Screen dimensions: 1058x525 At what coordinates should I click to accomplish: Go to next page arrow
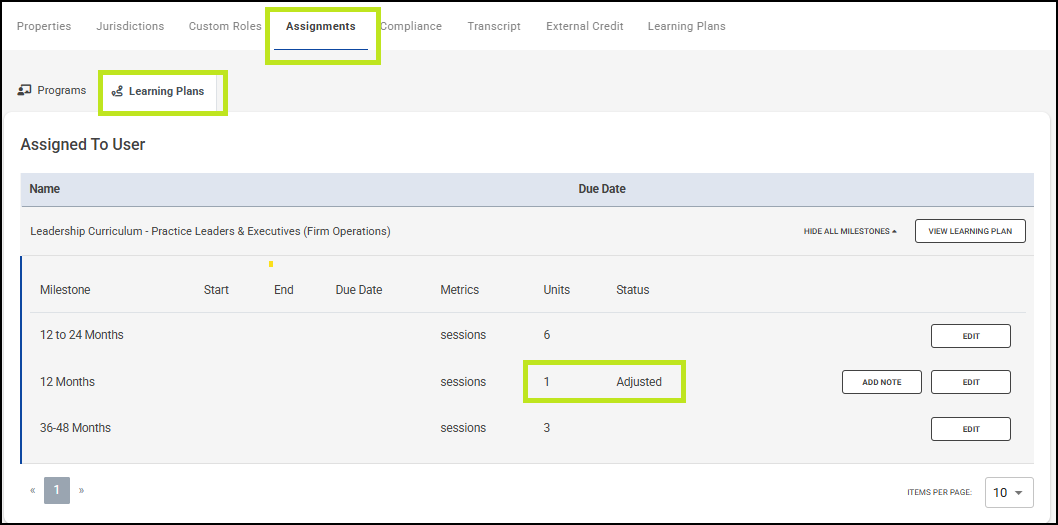pyautogui.click(x=81, y=490)
